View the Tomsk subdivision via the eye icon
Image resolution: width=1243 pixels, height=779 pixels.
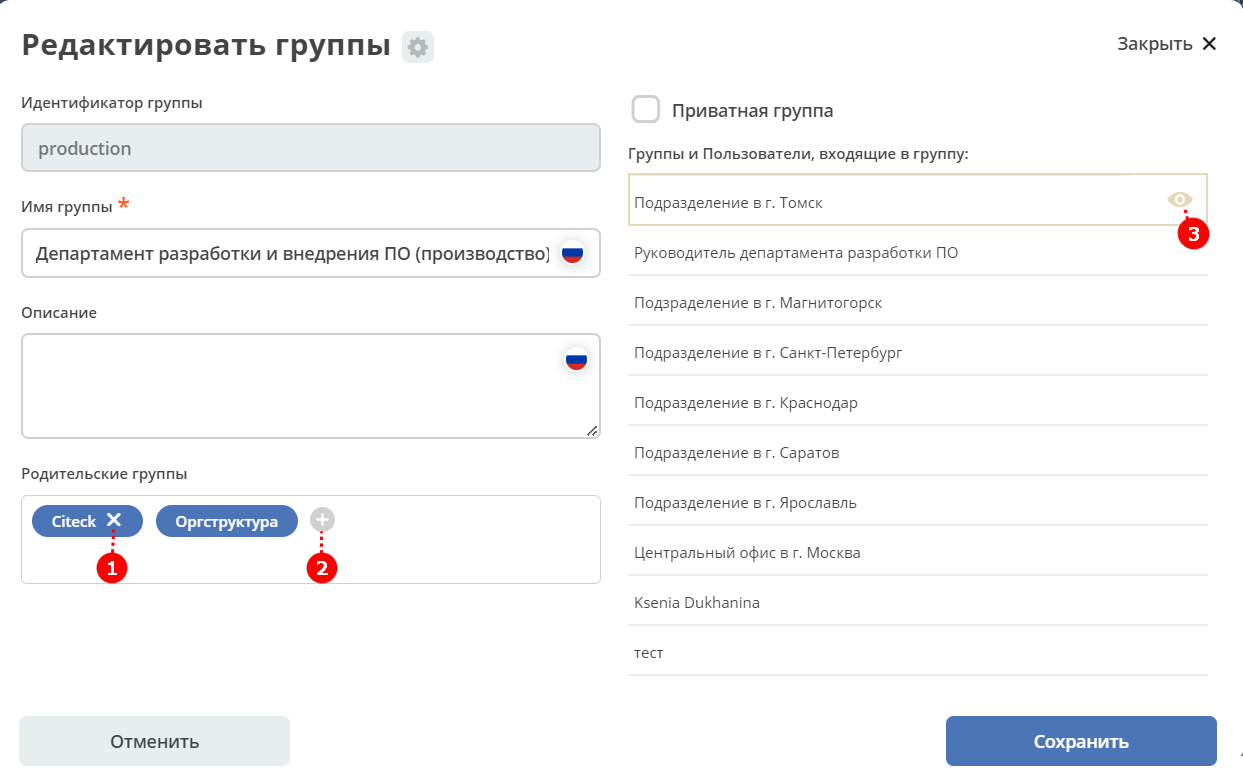[x=1180, y=199]
